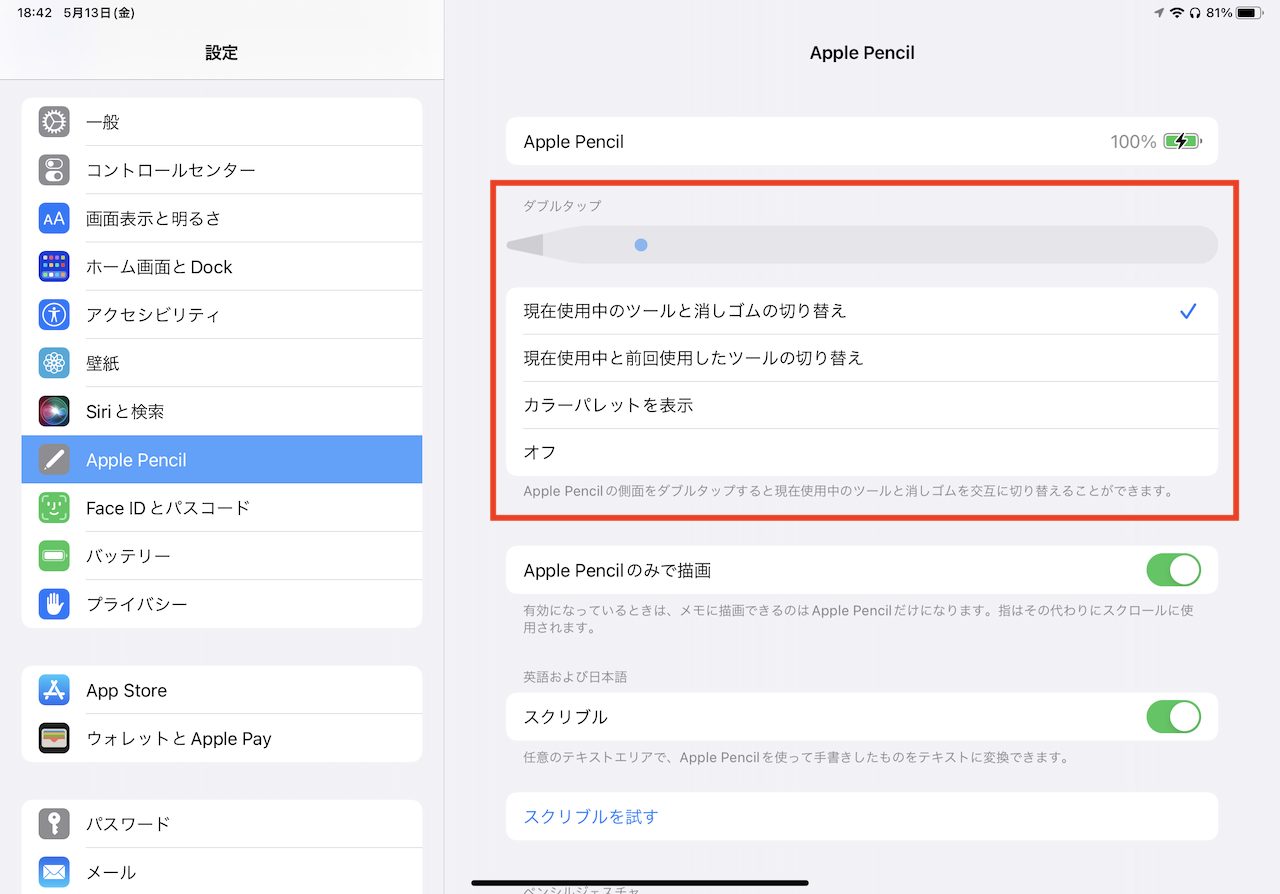Tap the Apple Pencil charging battery icon
1280x894 pixels.
tap(1183, 141)
